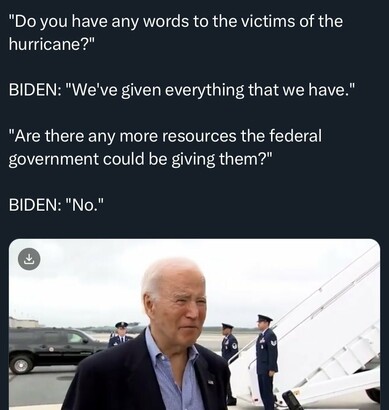Click the guard in the center background
This screenshot has width=389, height=410.
pos(229,345)
